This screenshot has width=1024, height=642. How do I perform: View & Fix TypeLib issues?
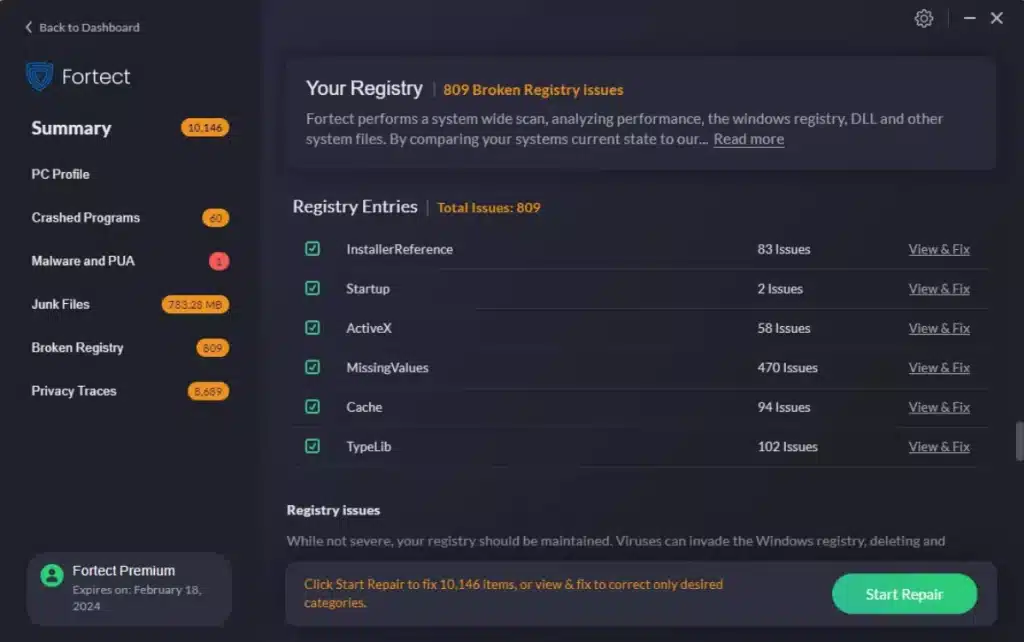coord(938,447)
